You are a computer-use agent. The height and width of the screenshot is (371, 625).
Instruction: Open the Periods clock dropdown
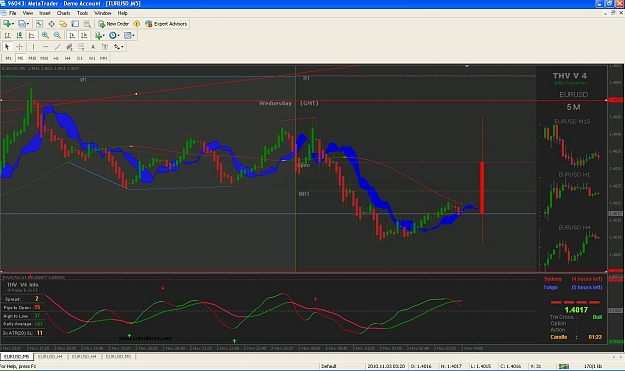(x=114, y=35)
